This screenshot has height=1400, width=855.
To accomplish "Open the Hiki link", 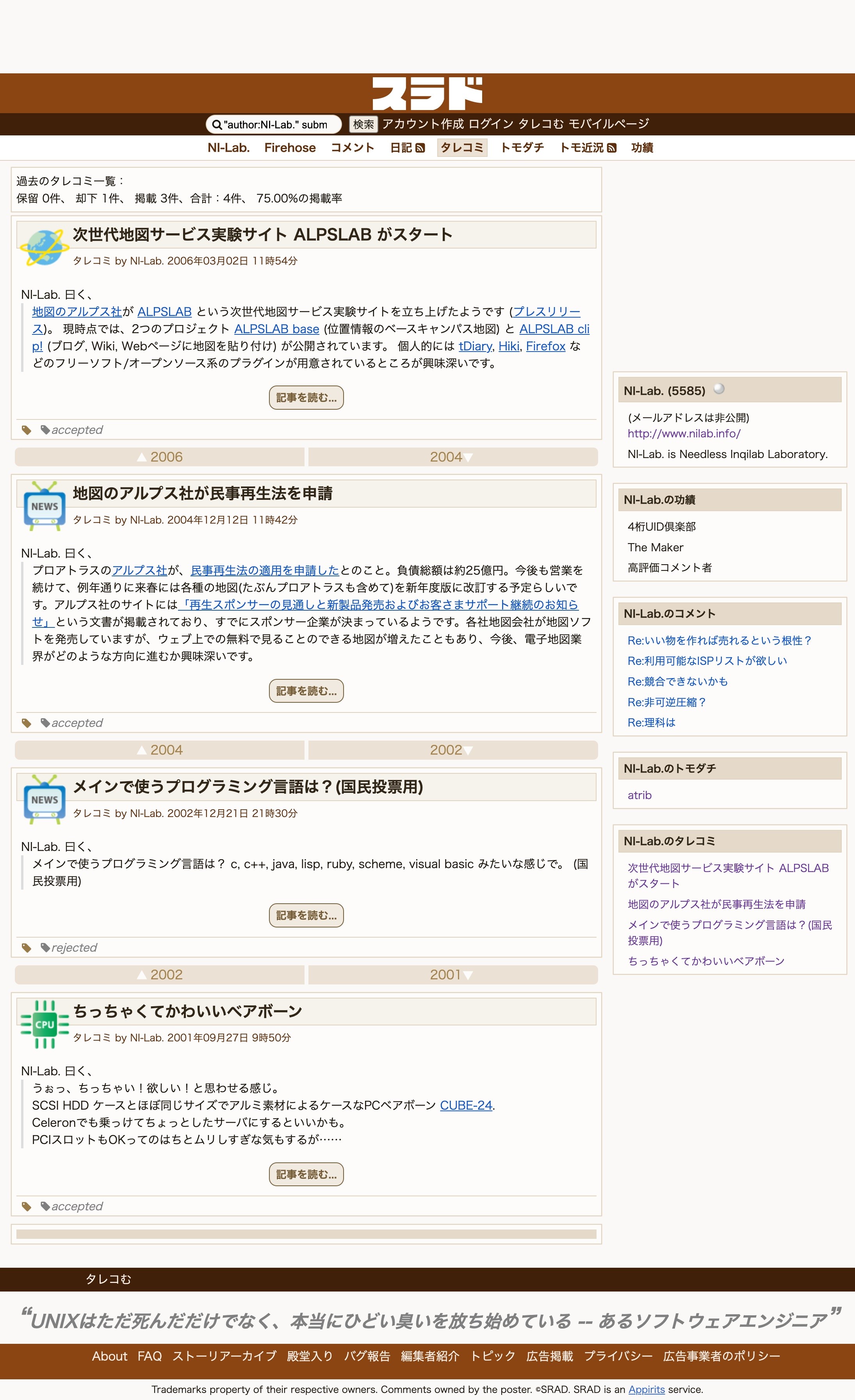I will [x=509, y=346].
